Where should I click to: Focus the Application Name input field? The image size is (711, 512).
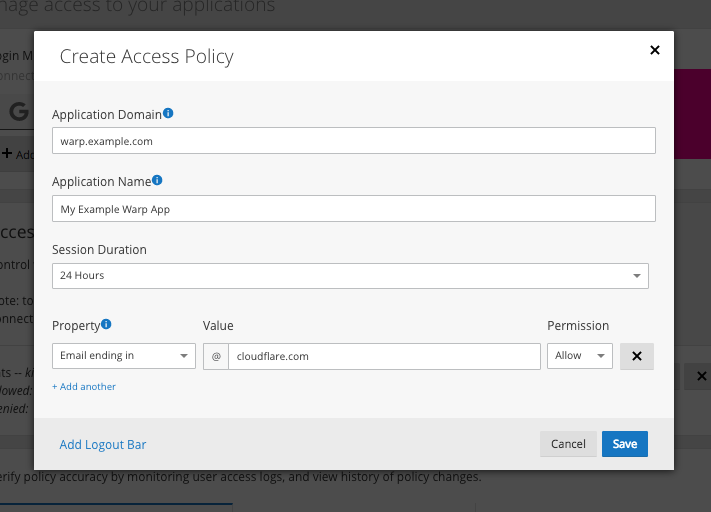[354, 209]
